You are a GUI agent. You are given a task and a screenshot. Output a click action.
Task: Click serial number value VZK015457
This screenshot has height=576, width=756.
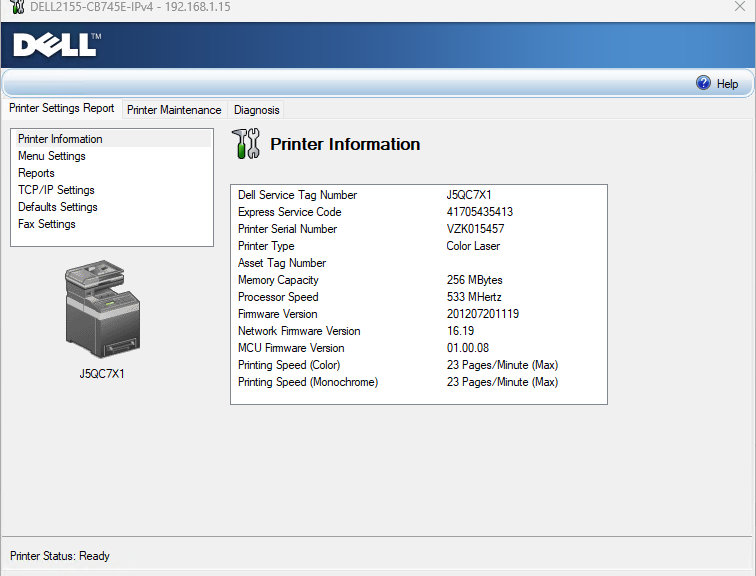pyautogui.click(x=475, y=229)
